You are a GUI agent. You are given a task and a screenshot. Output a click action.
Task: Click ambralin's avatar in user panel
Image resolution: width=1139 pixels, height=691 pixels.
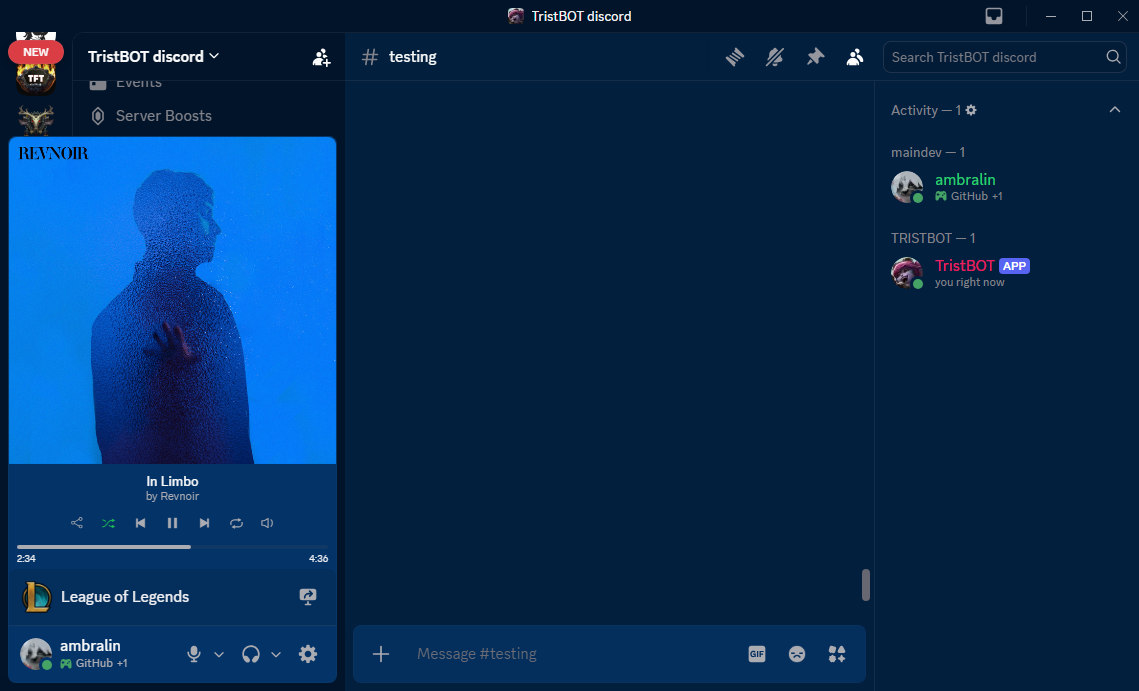click(x=36, y=654)
